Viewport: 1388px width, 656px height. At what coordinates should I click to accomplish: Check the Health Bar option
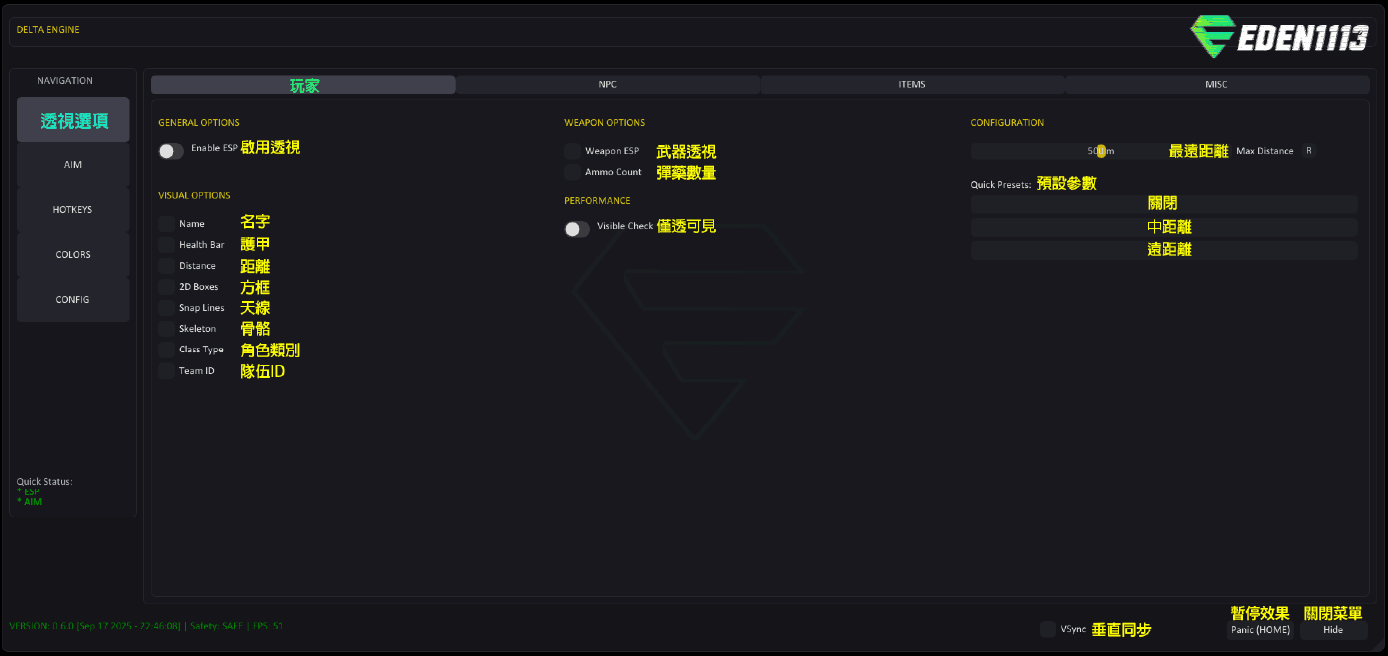click(x=166, y=245)
